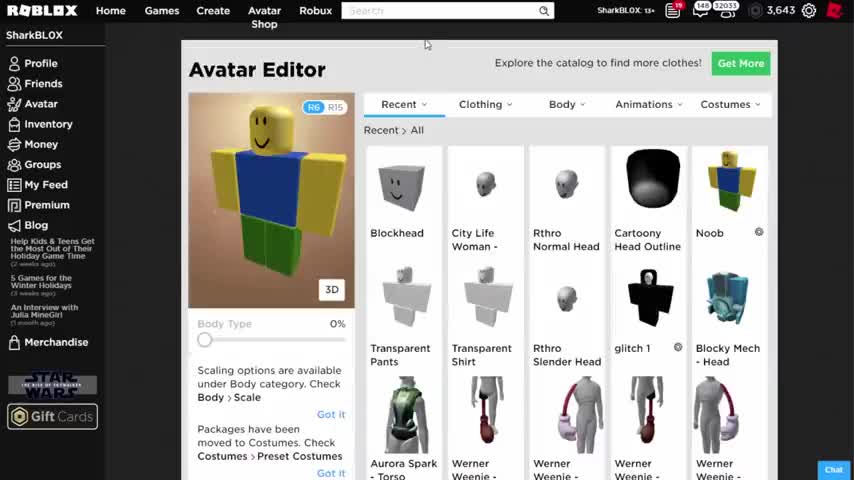
Task: Expand the Body dropdown tab
Action: 567,105
